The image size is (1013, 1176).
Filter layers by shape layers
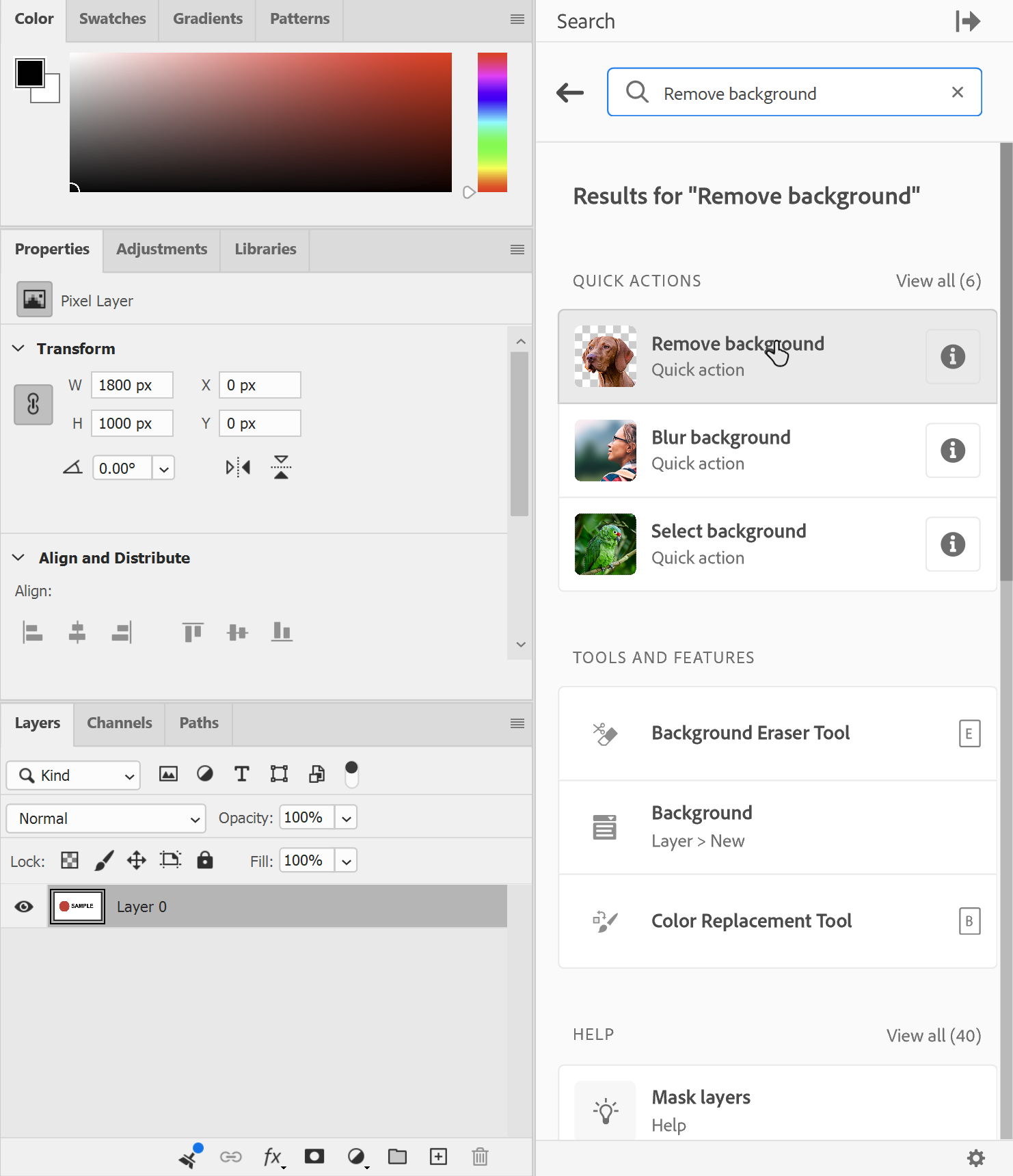click(x=279, y=774)
